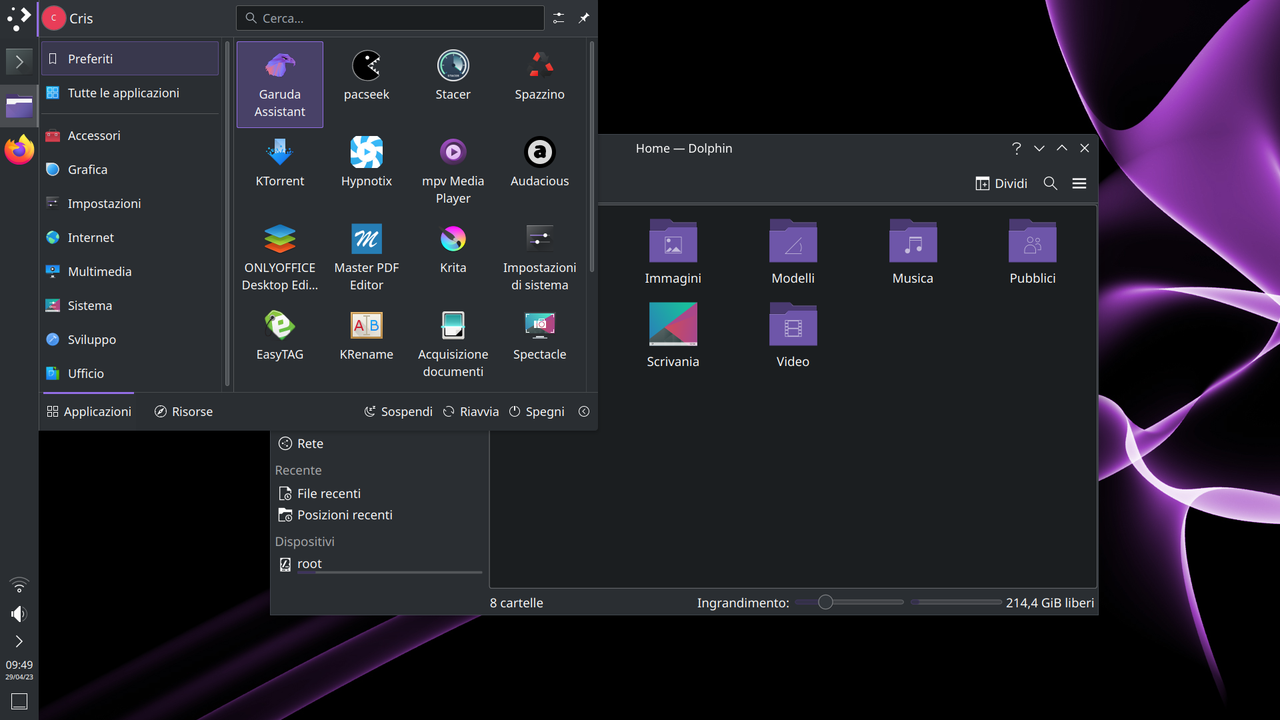Open Firefox from the side panel
1280x720 pixels.
coord(19,150)
